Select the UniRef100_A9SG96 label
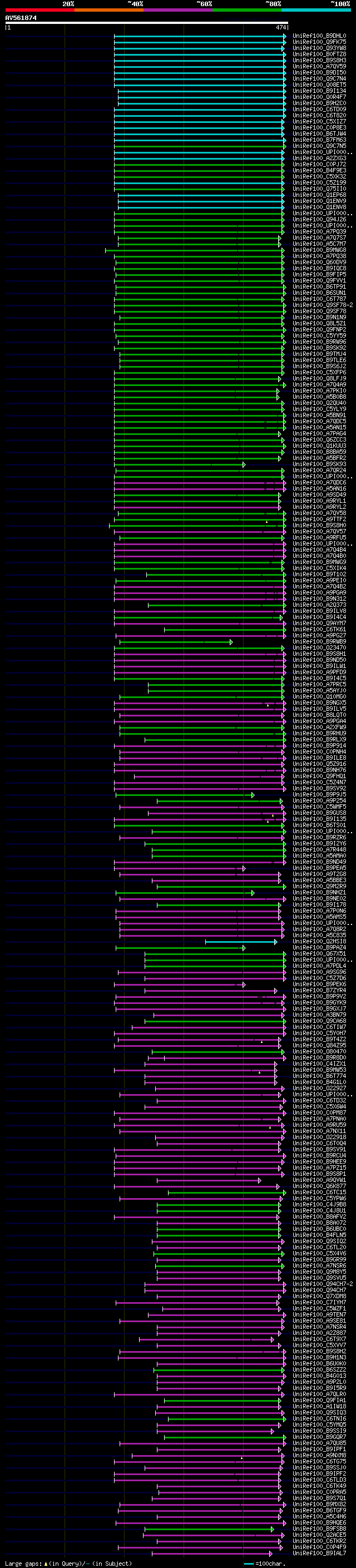The height and width of the screenshot is (1568, 356). (x=319, y=972)
